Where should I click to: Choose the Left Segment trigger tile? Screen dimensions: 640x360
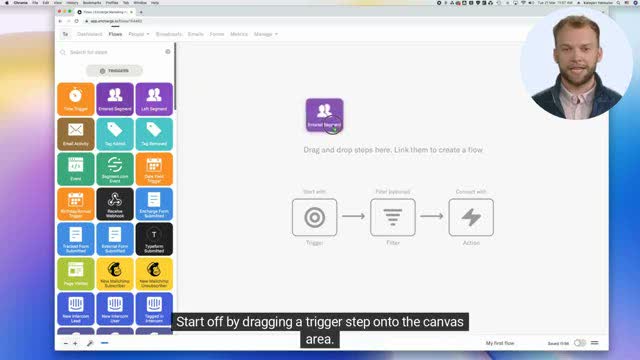(x=154, y=99)
